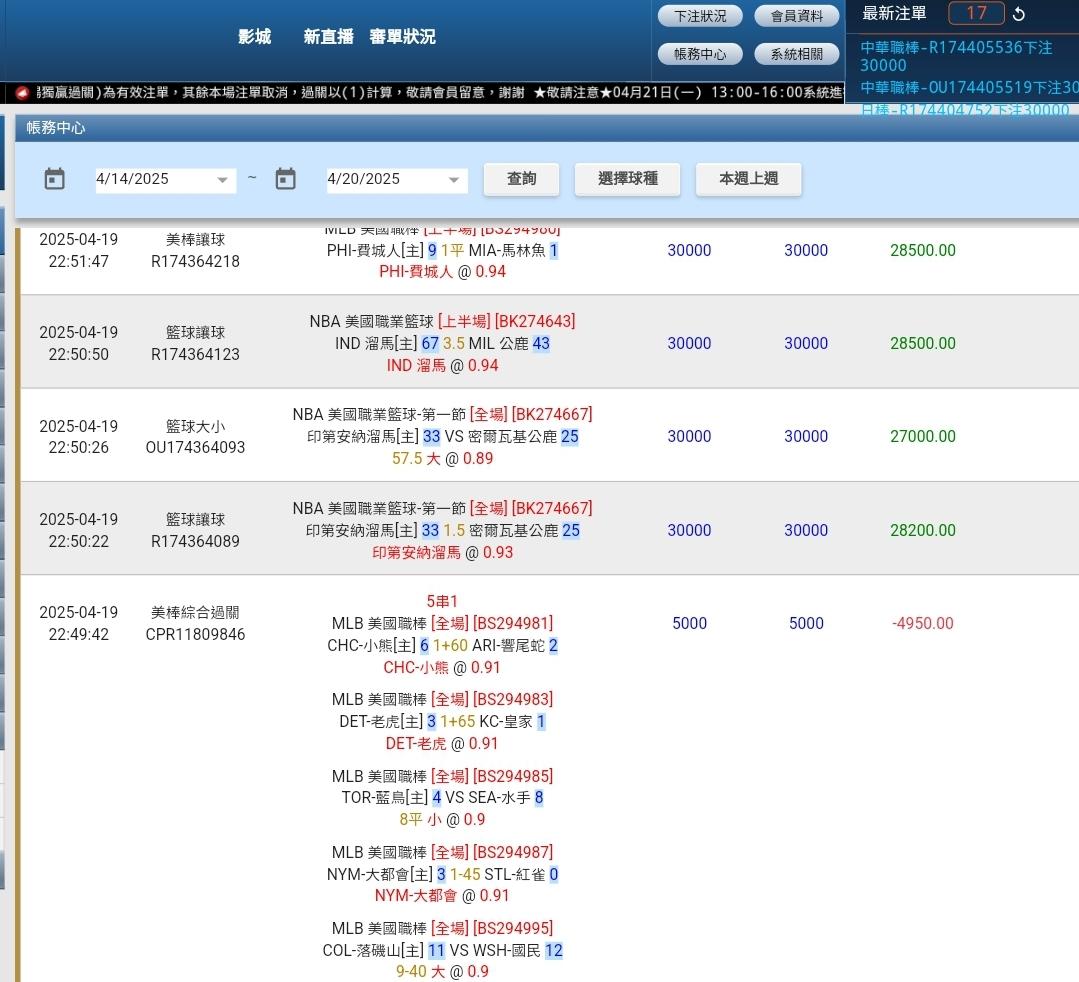The width and height of the screenshot is (1079, 982).
Task: Click the result 28200.00 amount
Action: pyautogui.click(x=923, y=531)
